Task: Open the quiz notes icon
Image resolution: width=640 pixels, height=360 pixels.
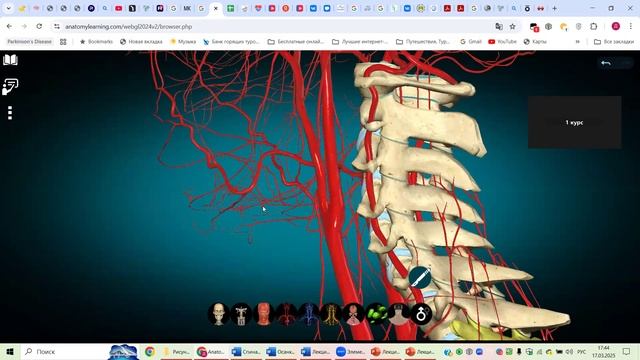Action: [x=10, y=87]
